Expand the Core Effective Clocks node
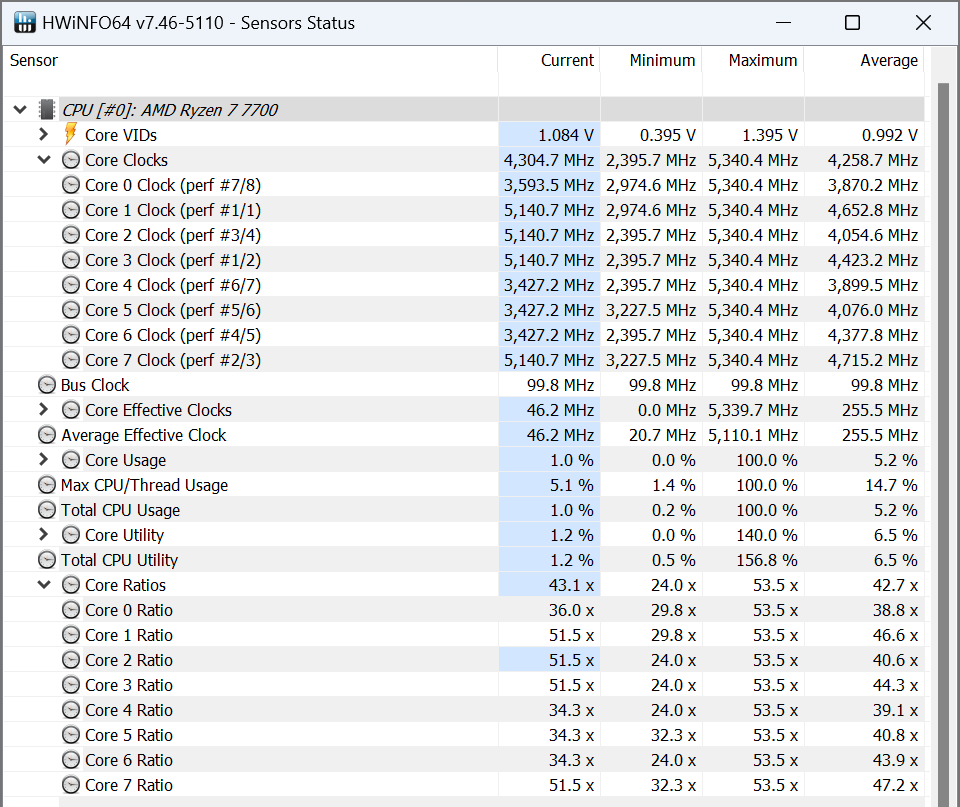The width and height of the screenshot is (960, 807). (43, 410)
